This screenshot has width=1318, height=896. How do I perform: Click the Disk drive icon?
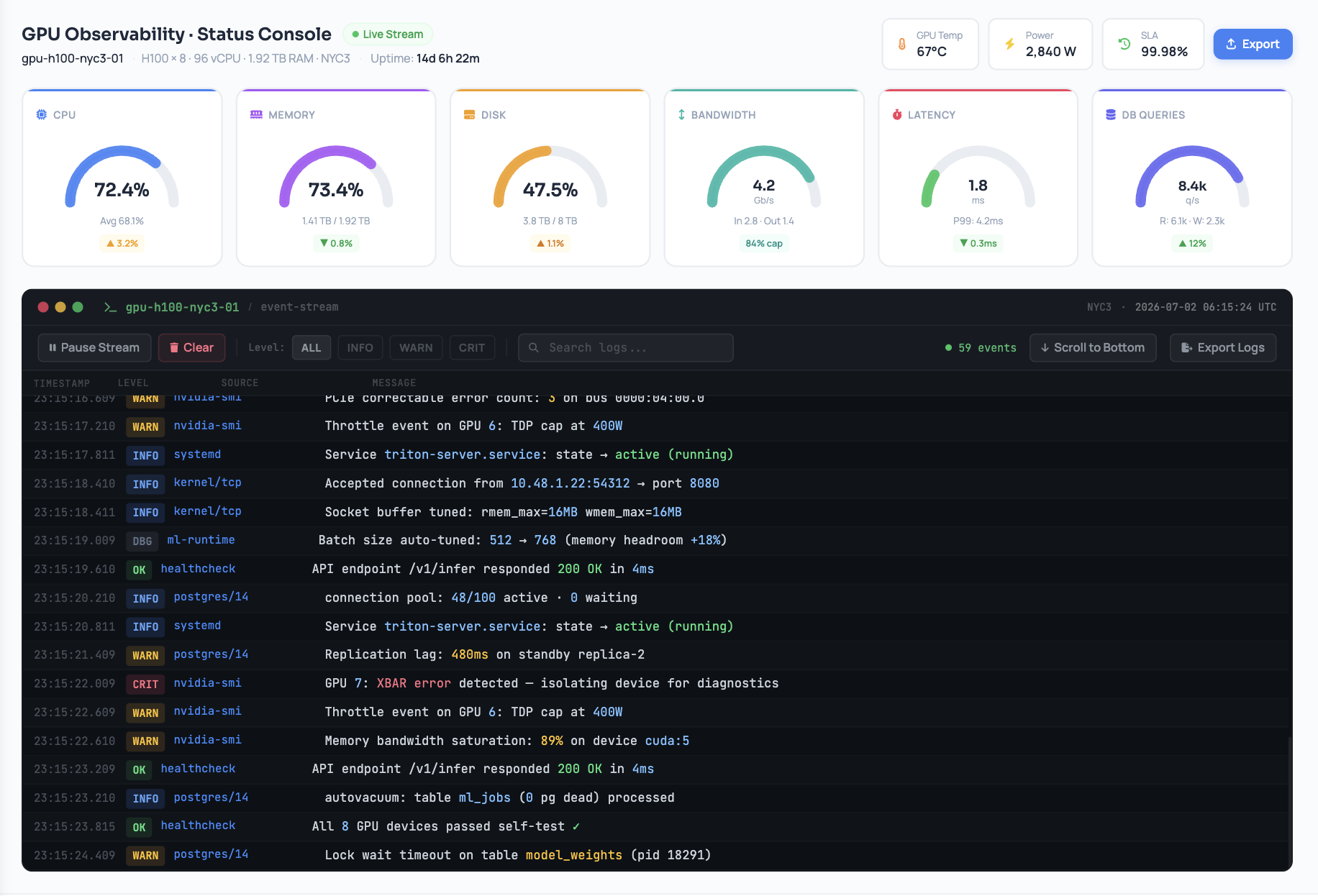(470, 114)
